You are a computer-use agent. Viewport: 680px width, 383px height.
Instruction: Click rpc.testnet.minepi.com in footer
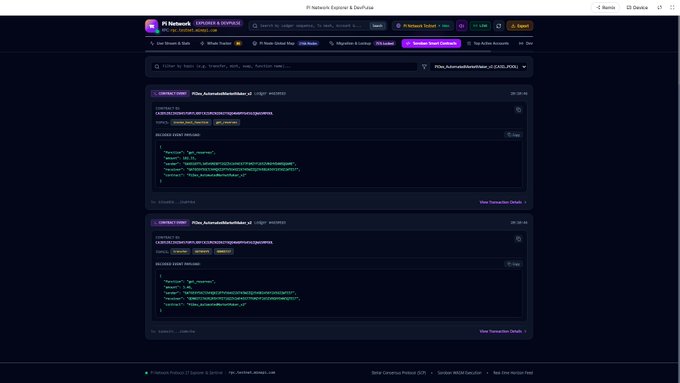[x=252, y=373]
